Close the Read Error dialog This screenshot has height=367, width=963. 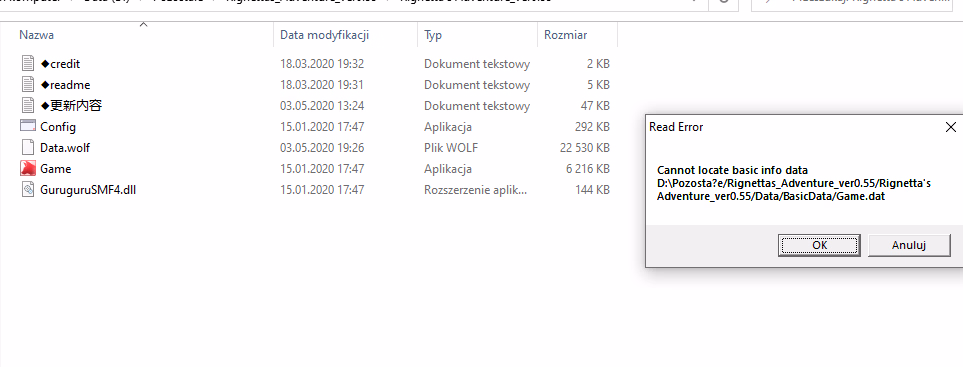[x=950, y=127]
